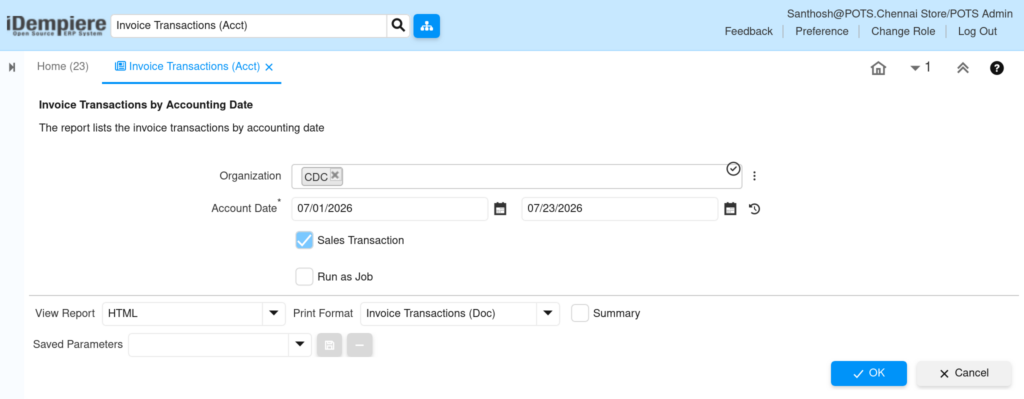Click the save parameters disk icon
This screenshot has height=399, width=1024.
pyautogui.click(x=329, y=345)
